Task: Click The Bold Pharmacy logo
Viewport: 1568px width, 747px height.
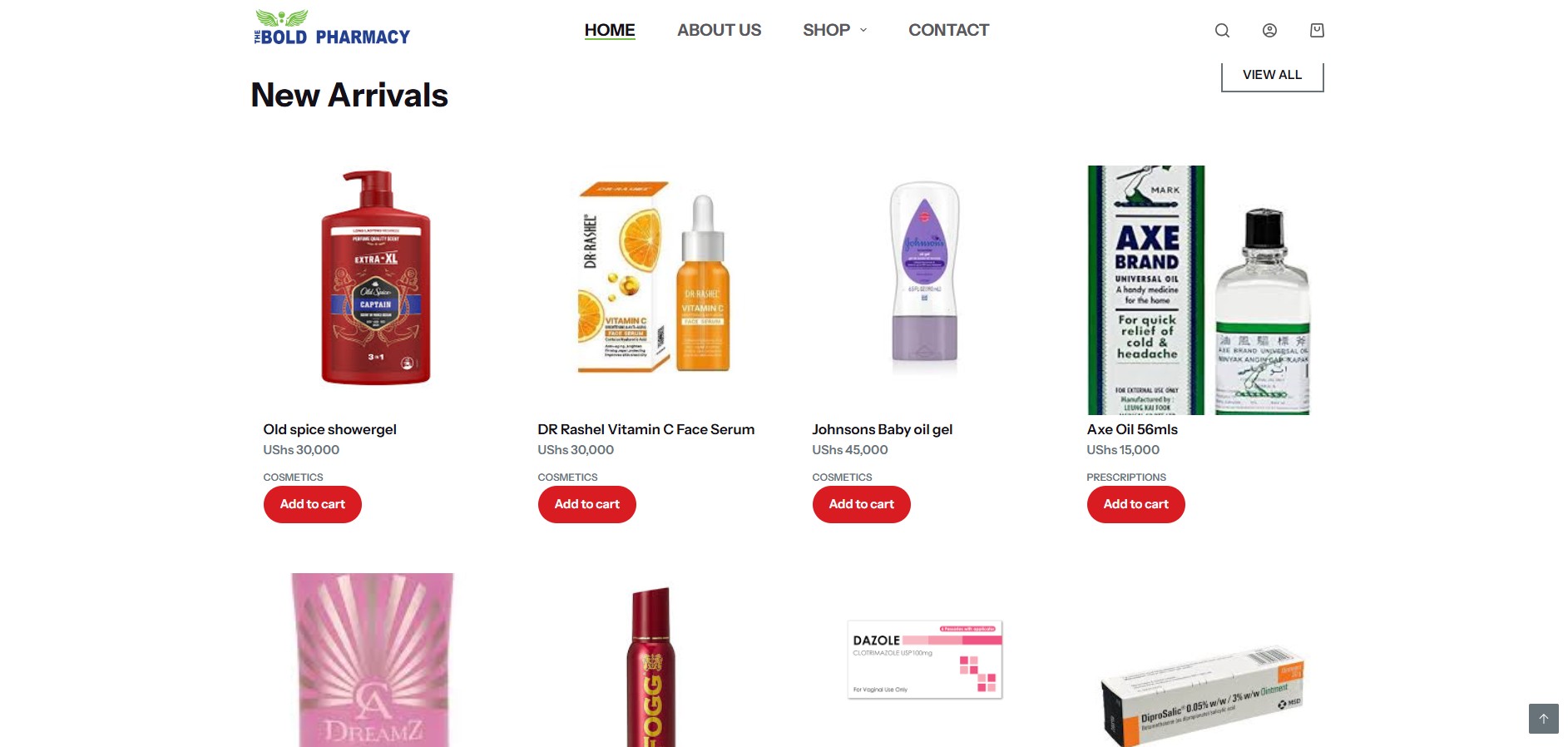Action: (332, 27)
